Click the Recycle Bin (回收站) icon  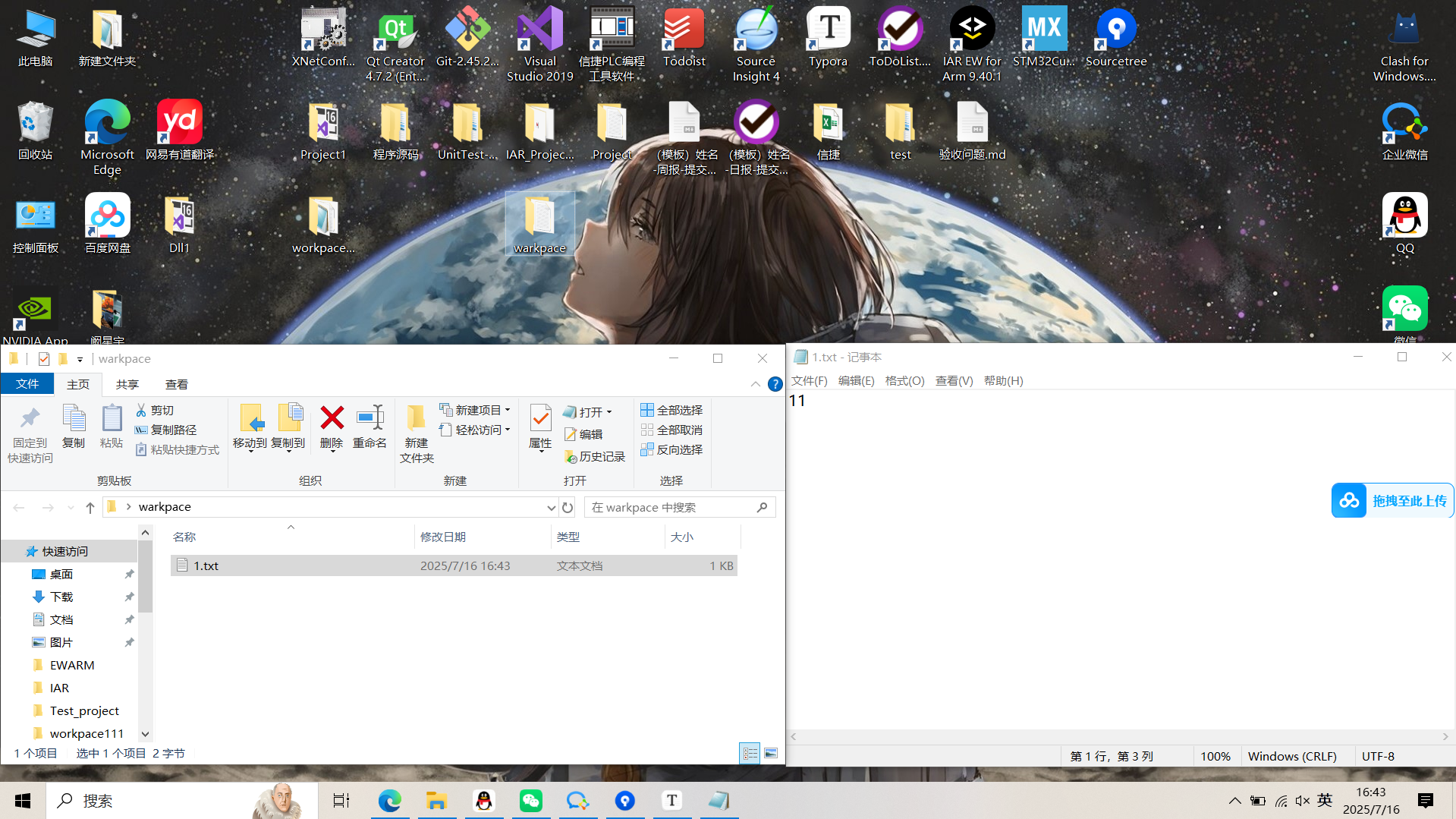pos(35,130)
